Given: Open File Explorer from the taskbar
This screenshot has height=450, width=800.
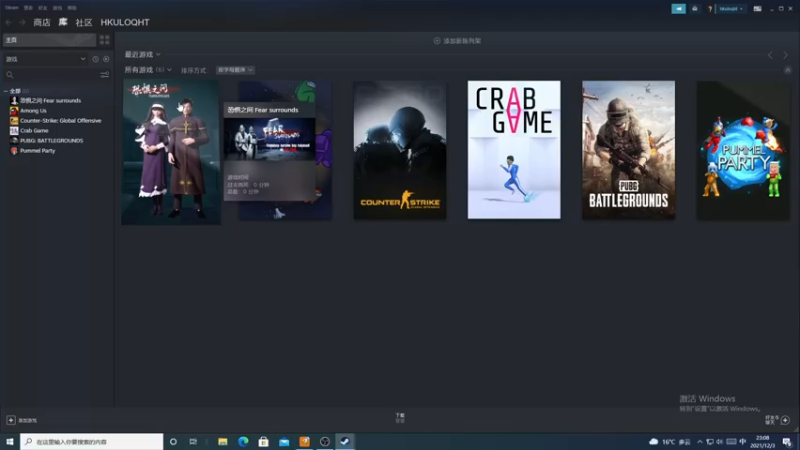Looking at the screenshot, I should point(223,442).
